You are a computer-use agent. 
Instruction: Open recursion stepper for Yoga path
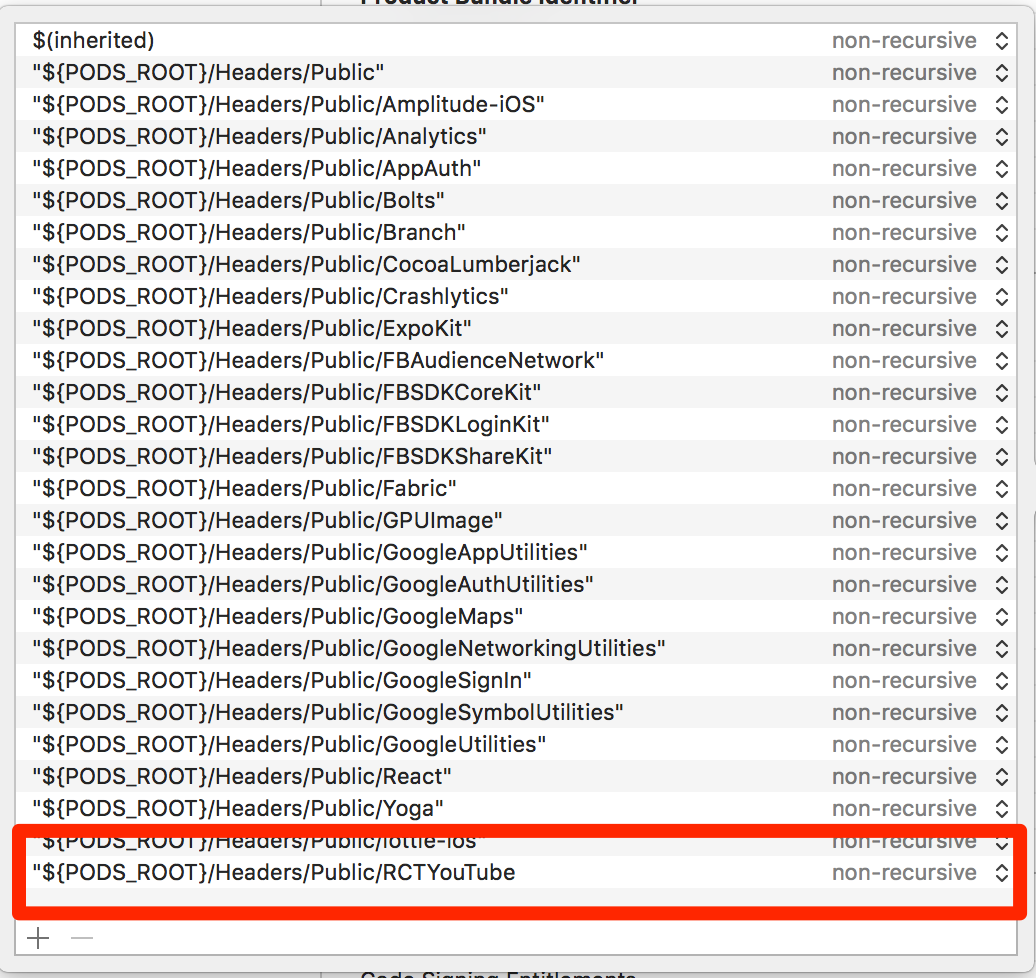(x=1002, y=809)
